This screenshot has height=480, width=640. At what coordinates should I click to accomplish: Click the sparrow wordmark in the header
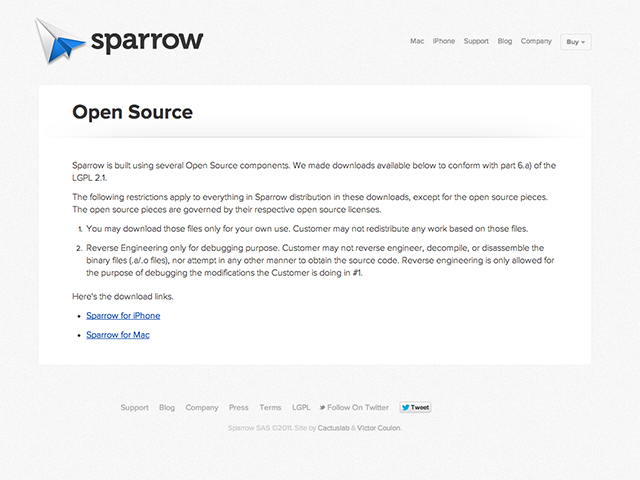click(x=147, y=41)
